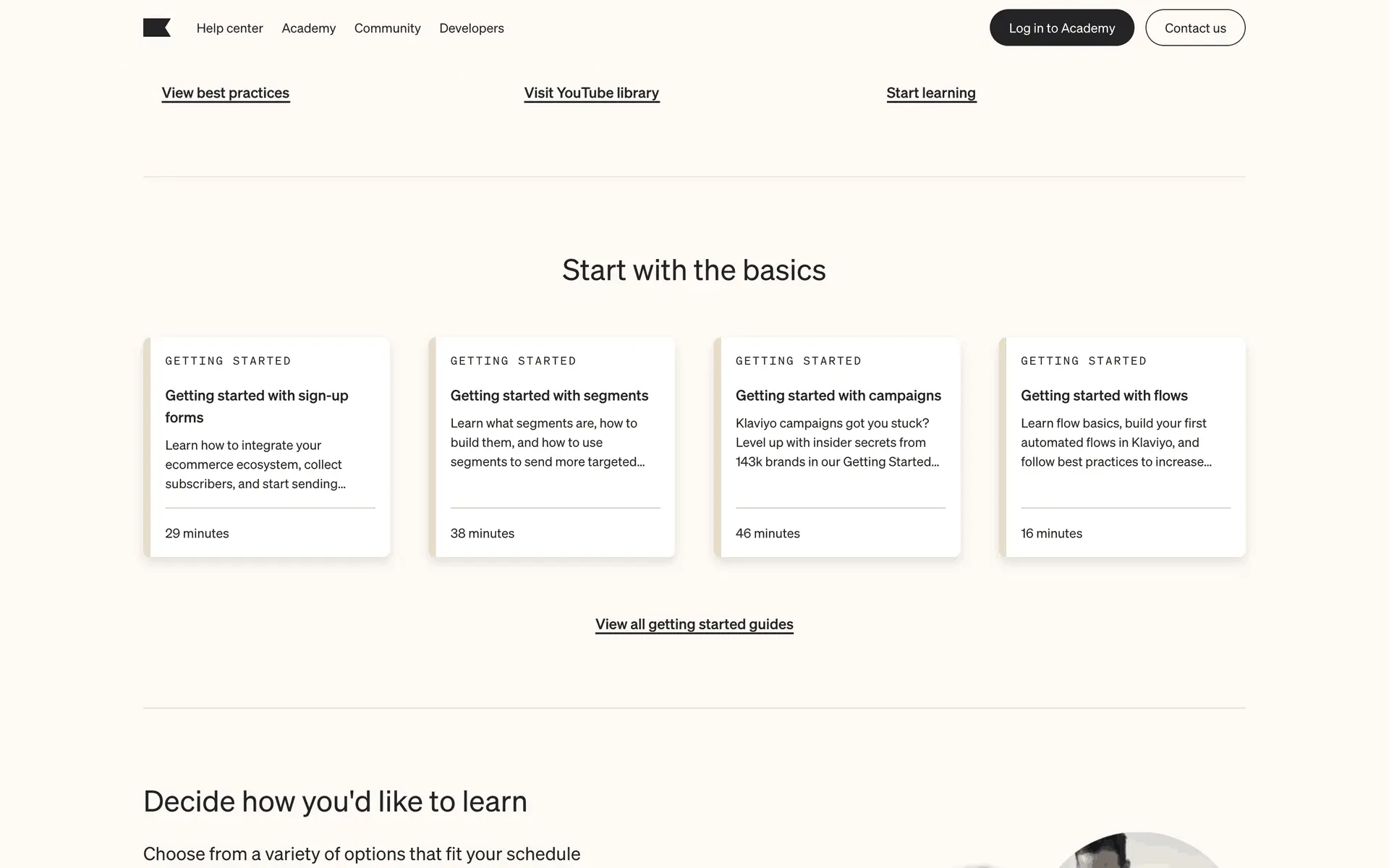Click the Klaviyo flag logo icon
This screenshot has width=1389, height=868.
point(156,27)
